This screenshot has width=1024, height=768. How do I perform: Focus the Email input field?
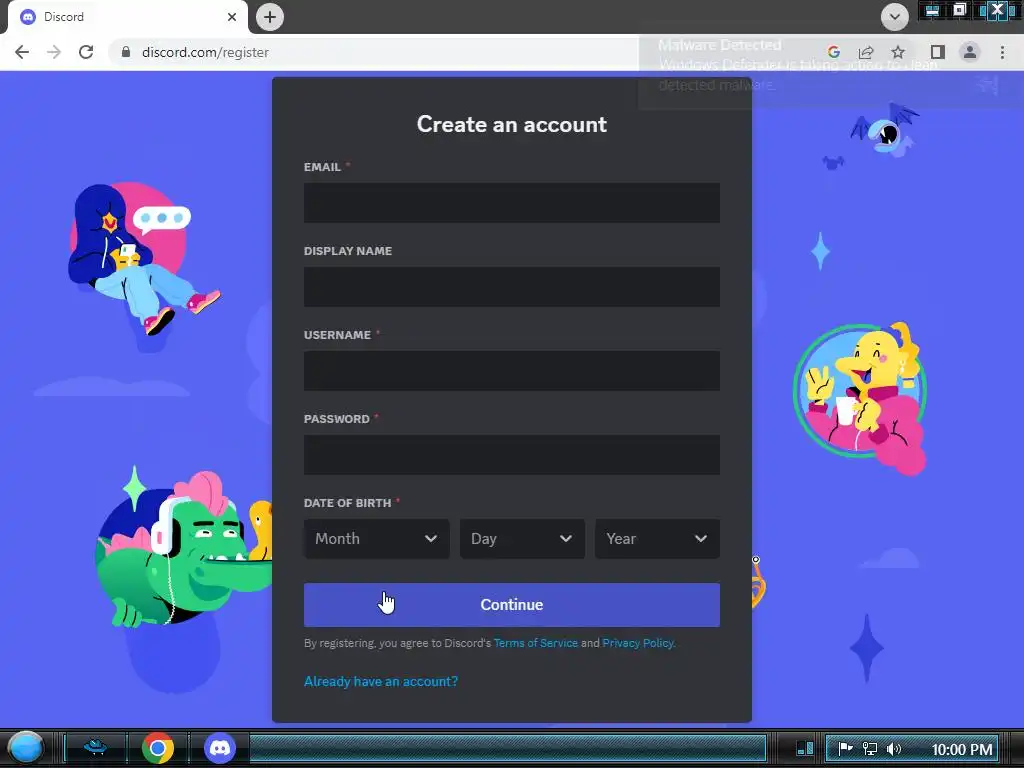[511, 203]
